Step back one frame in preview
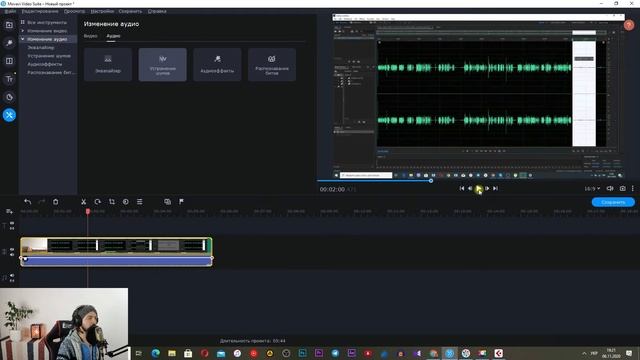Image resolution: width=640 pixels, height=360 pixels. (470, 188)
